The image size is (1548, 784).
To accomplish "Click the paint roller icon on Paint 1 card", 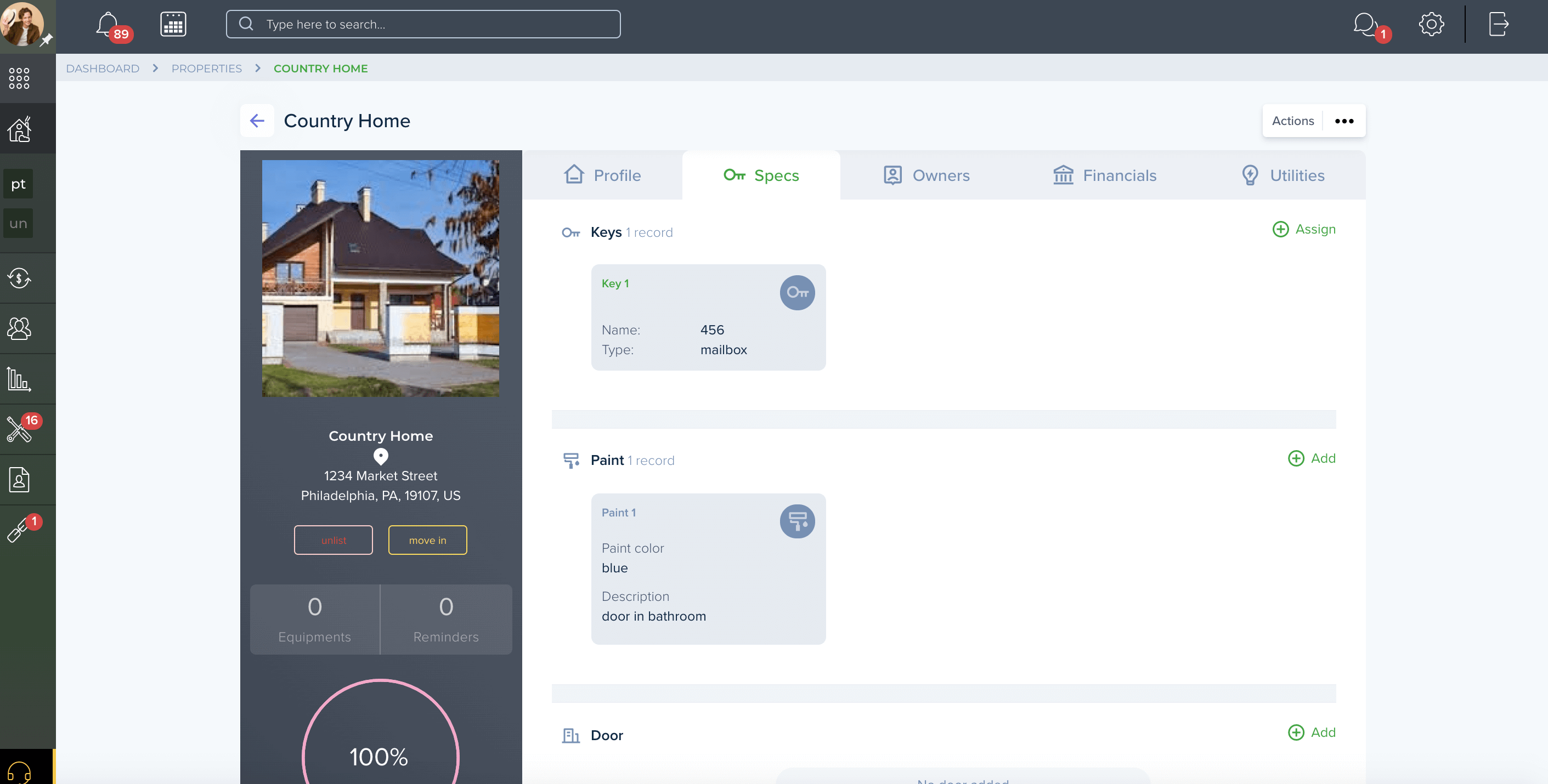I will (797, 521).
